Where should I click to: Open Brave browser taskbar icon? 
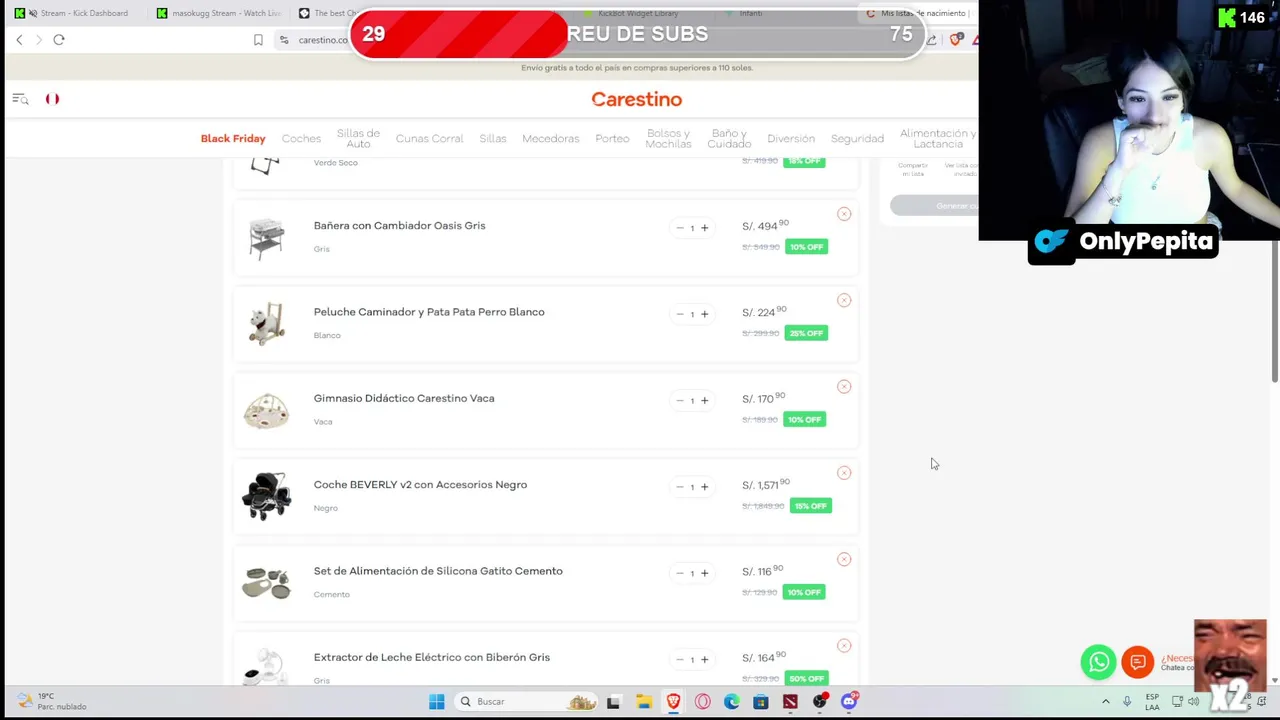coord(673,702)
